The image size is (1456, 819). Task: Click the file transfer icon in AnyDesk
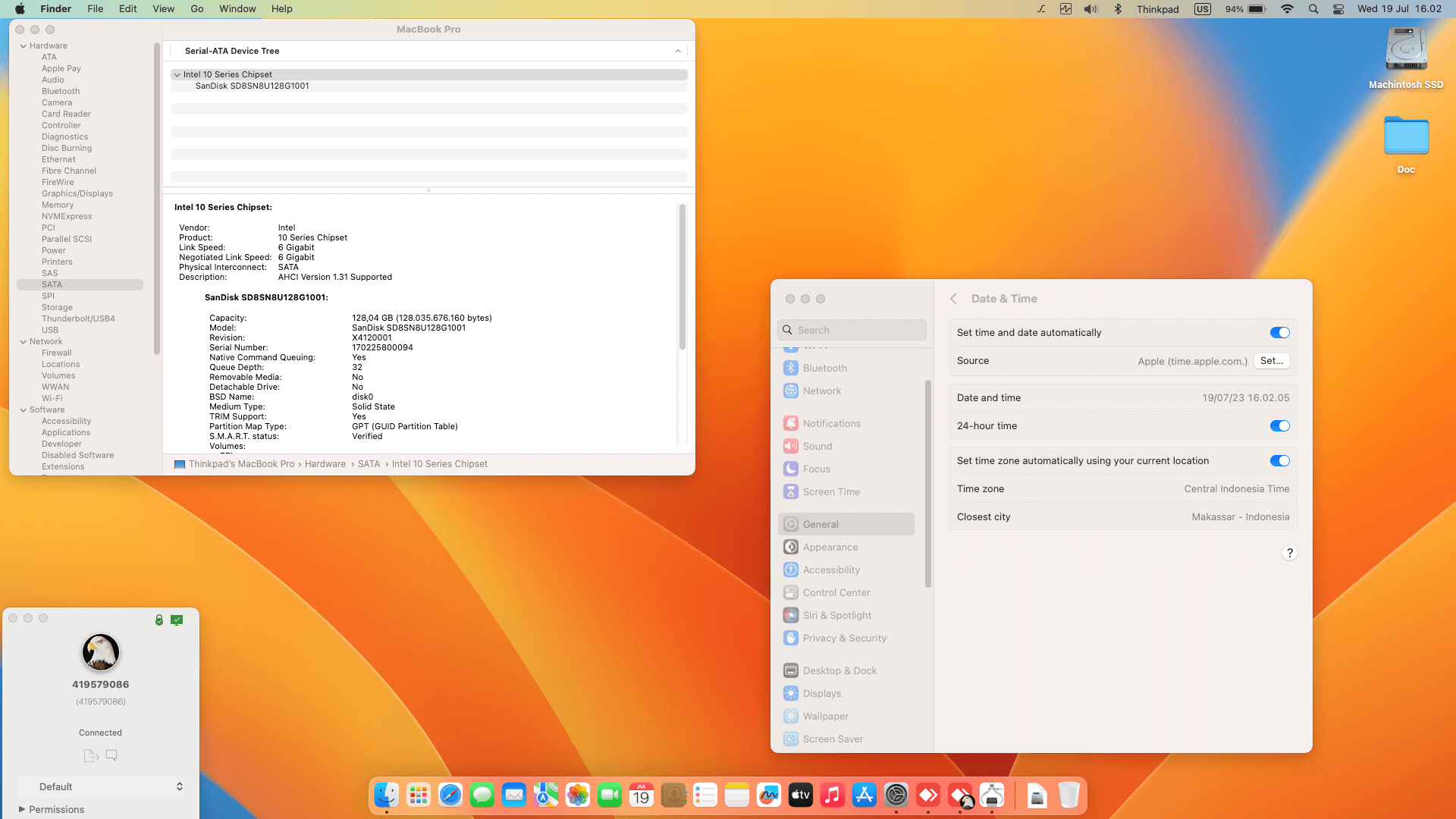point(91,755)
